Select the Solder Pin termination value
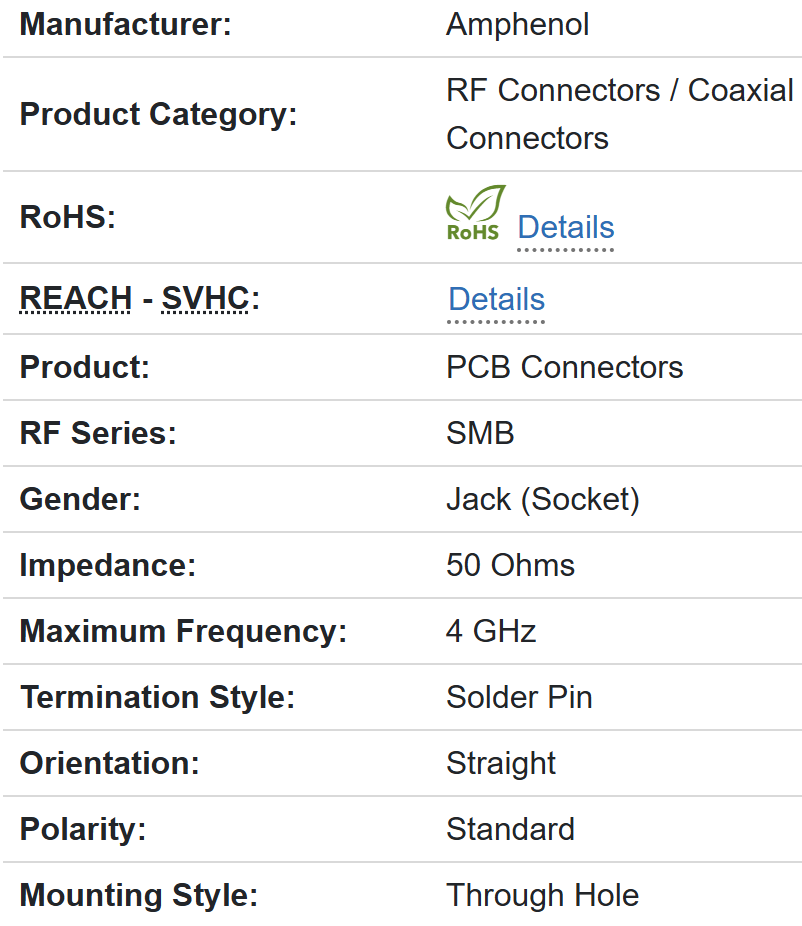Screen dimensions: 802x926 519,697
